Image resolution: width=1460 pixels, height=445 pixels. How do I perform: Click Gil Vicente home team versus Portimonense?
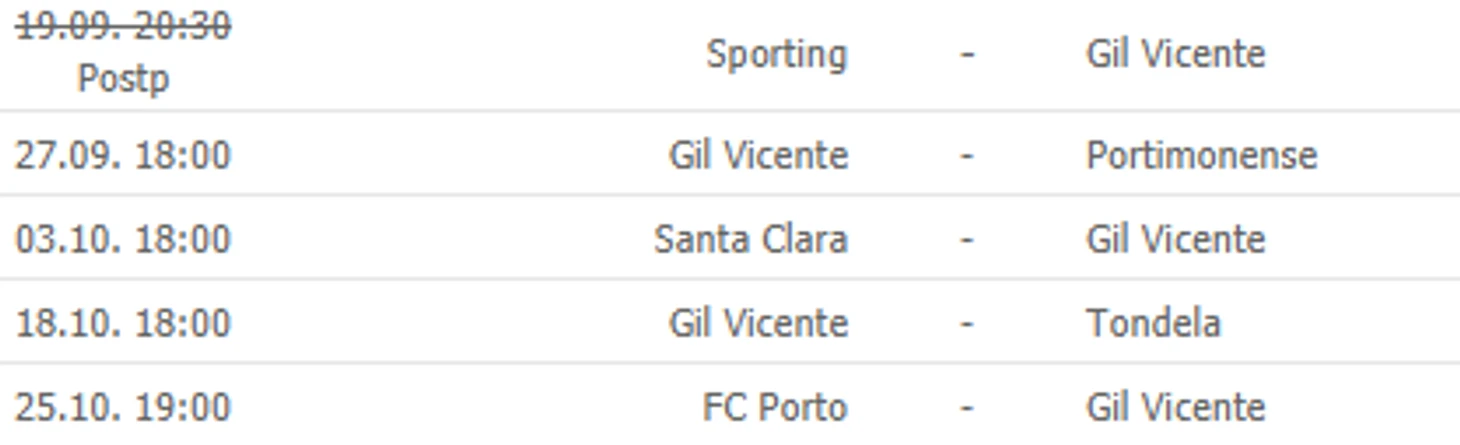coord(758,155)
